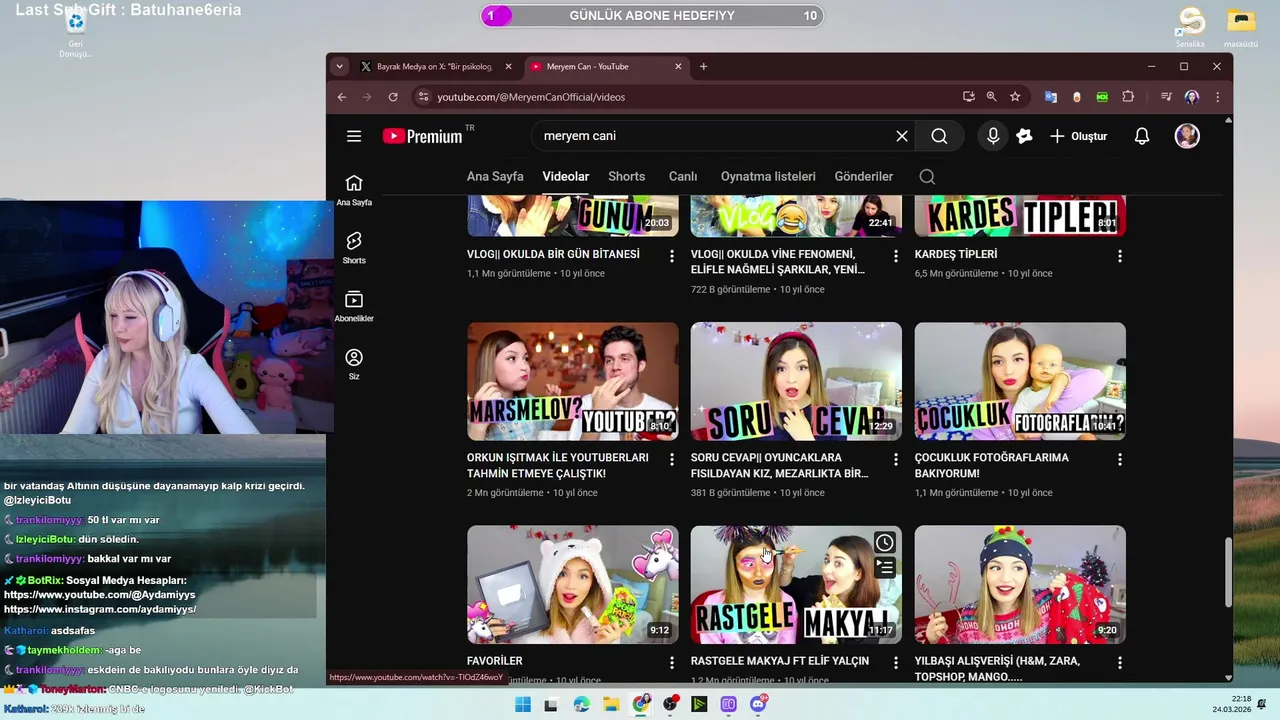Open the Canlı channel tab
This screenshot has height=720, width=1280.
(683, 176)
